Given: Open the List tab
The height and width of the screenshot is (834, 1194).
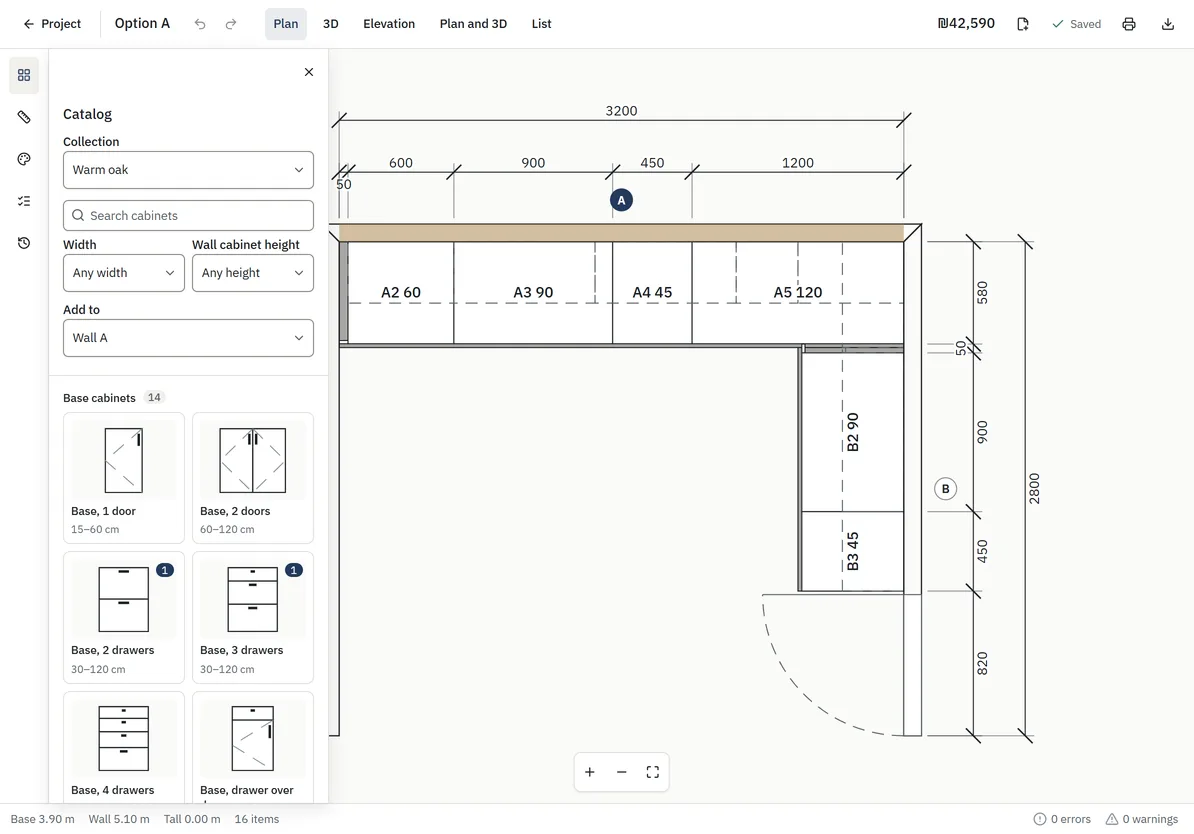Looking at the screenshot, I should tap(541, 24).
